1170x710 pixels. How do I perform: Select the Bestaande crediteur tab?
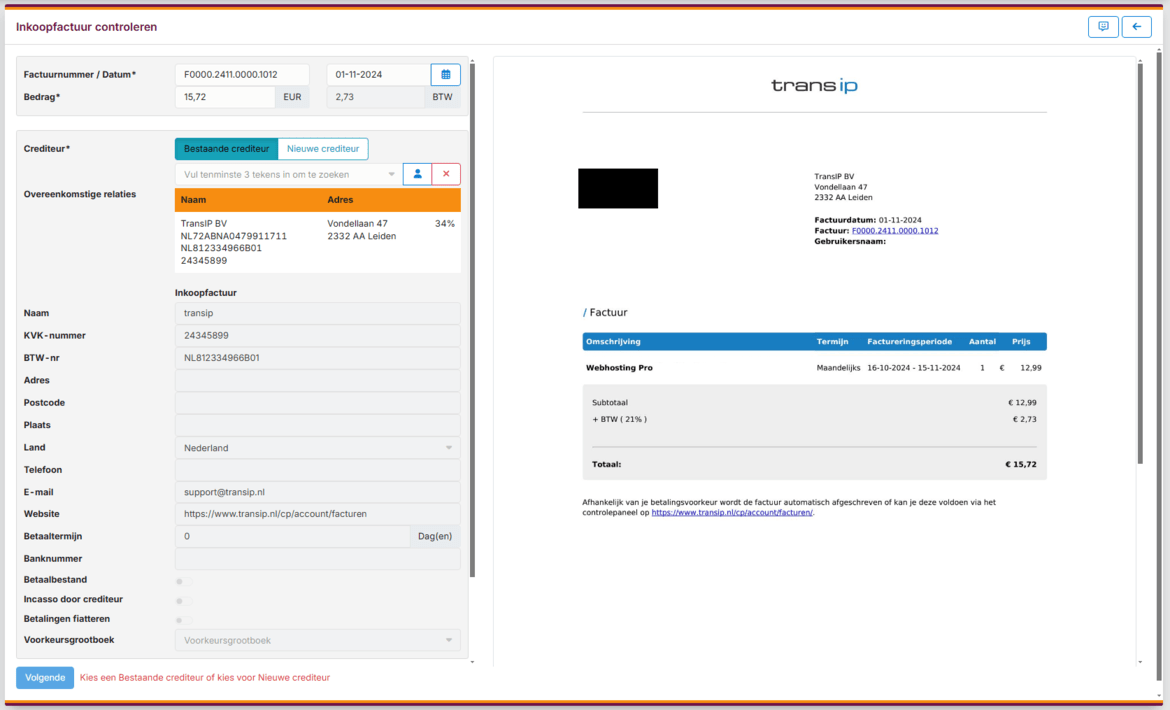coord(226,148)
